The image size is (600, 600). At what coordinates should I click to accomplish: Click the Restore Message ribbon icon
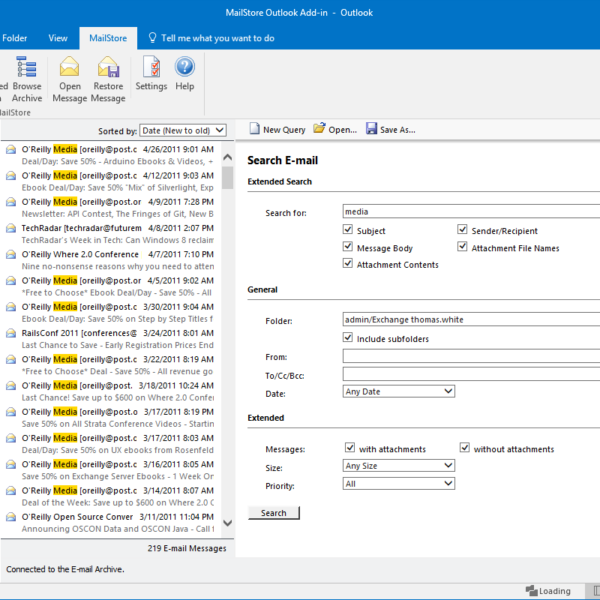[x=108, y=67]
